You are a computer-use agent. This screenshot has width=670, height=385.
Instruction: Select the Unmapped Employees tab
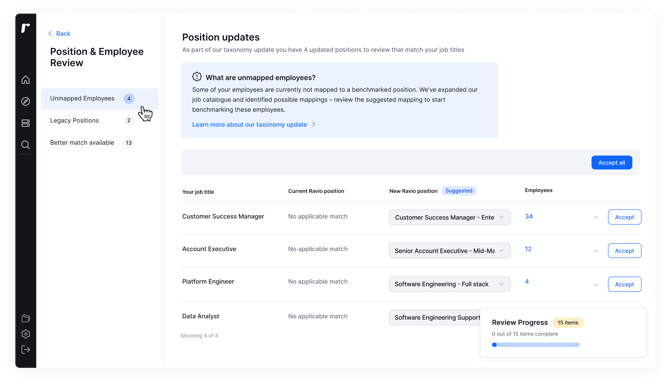pos(100,99)
